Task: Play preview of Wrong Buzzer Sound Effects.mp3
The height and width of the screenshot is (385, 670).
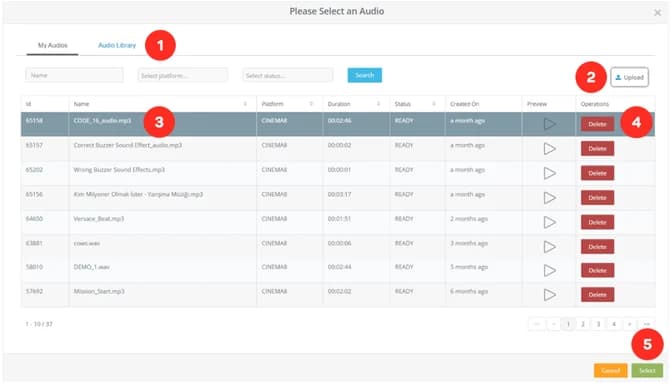Action: point(550,173)
